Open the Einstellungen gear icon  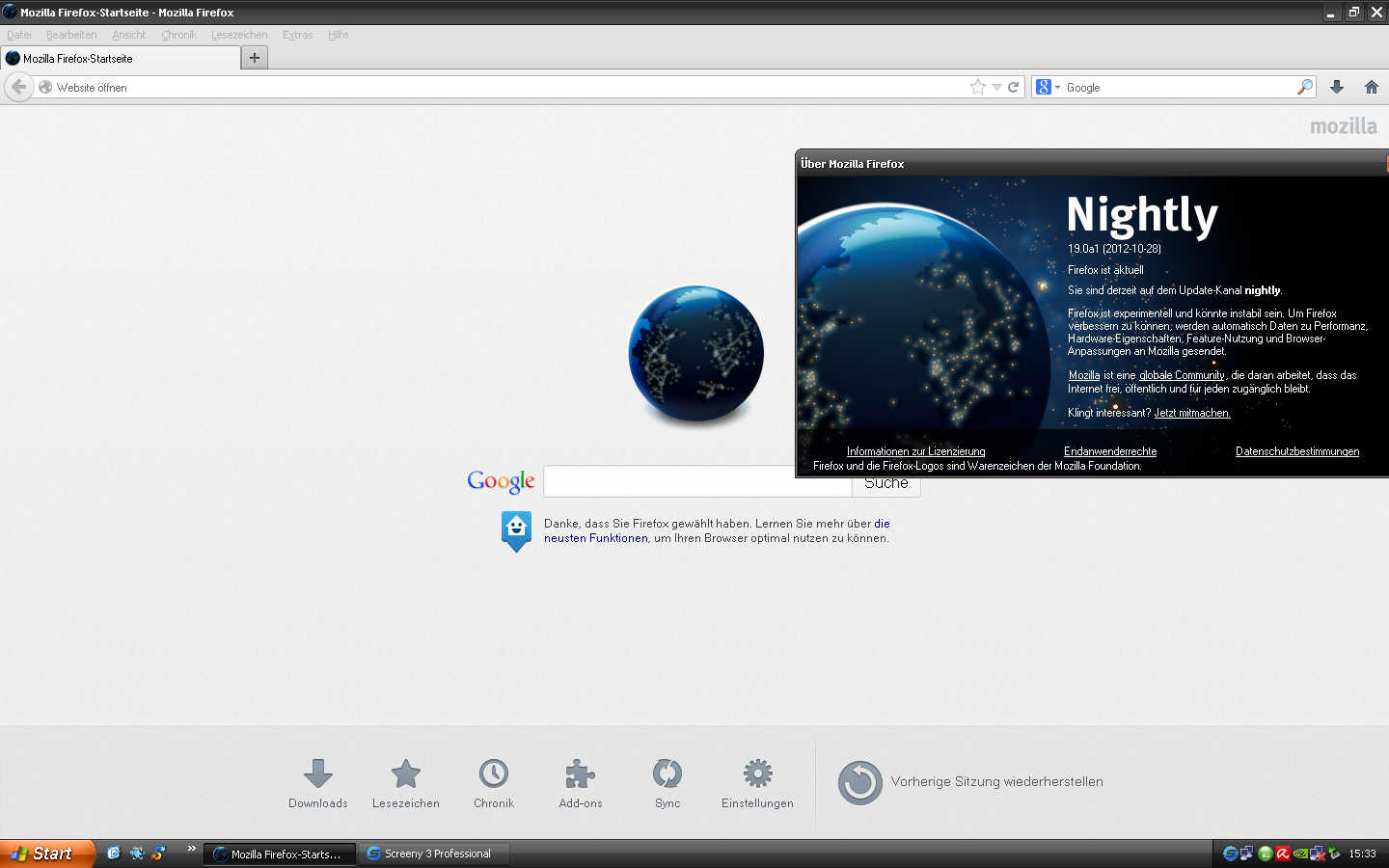click(x=757, y=773)
